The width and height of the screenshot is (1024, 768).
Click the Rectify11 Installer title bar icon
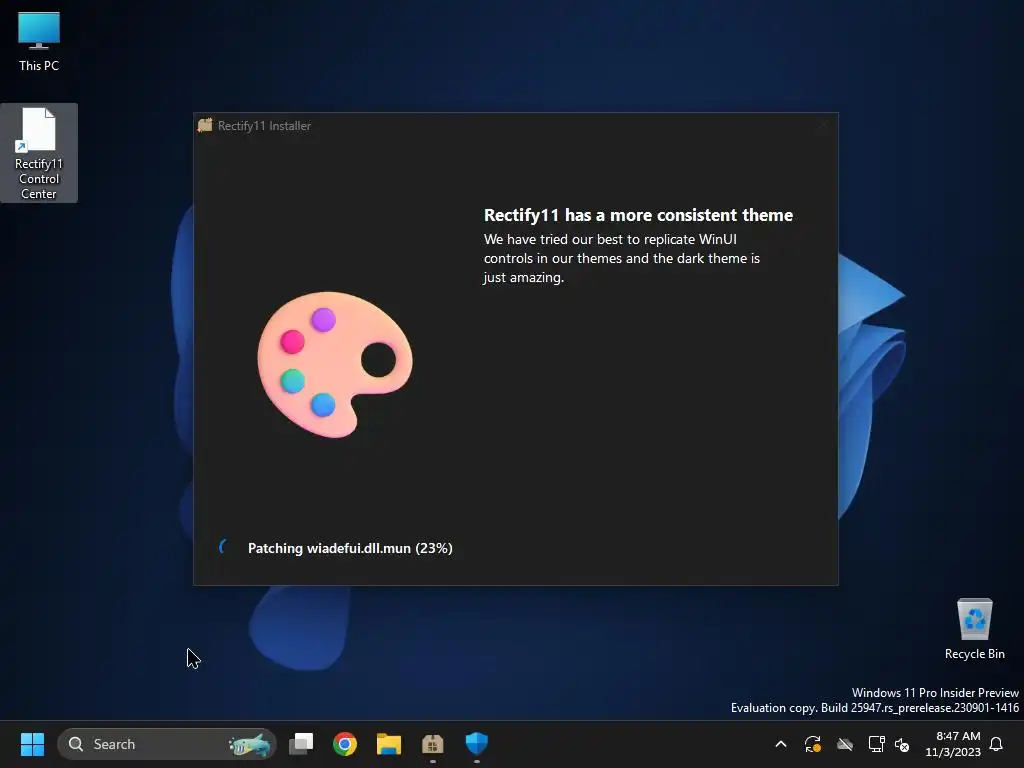[205, 125]
